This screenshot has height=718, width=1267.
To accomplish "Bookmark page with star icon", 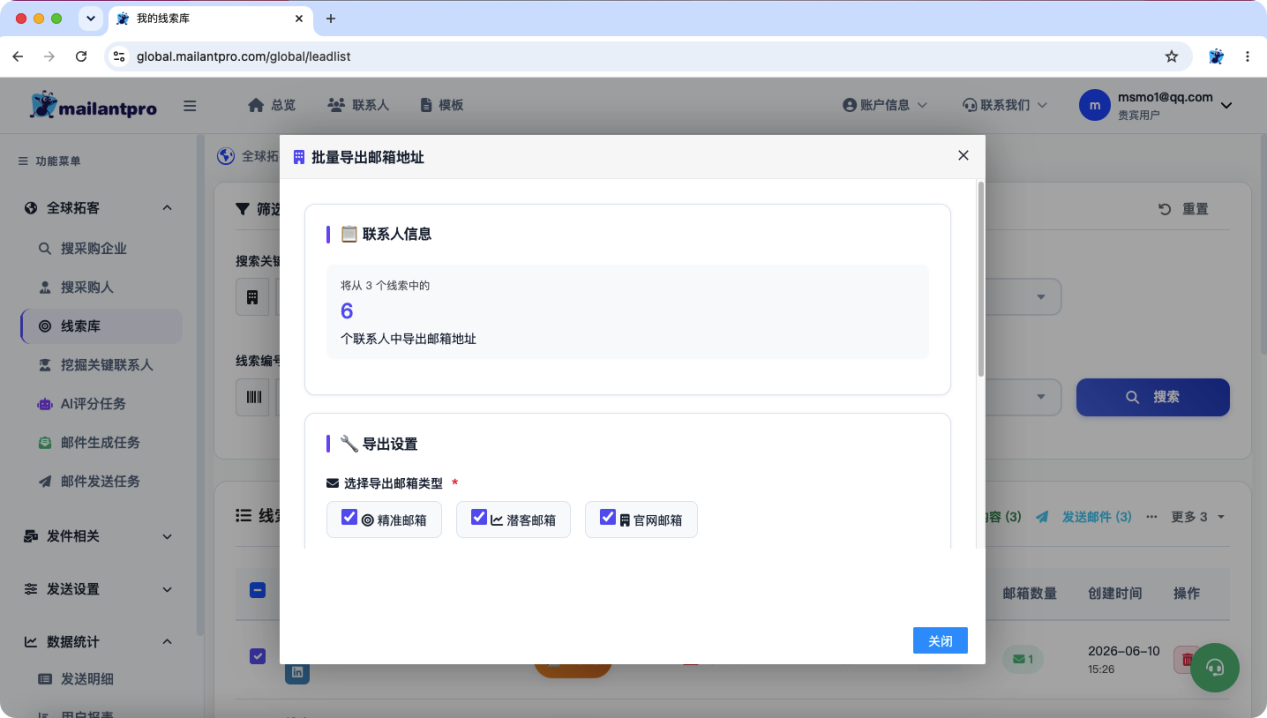I will click(x=1171, y=57).
